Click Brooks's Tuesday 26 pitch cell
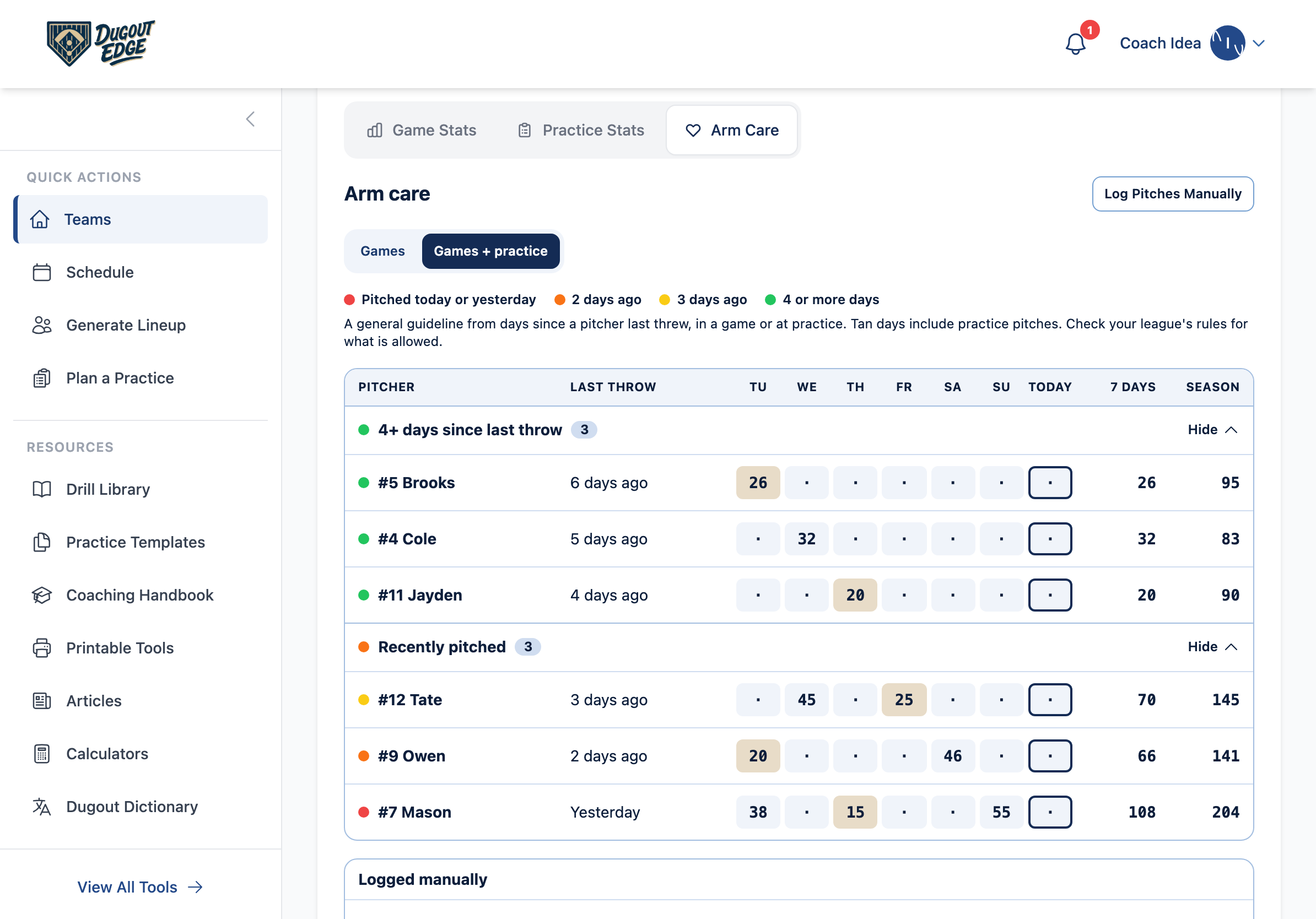 pyautogui.click(x=758, y=483)
